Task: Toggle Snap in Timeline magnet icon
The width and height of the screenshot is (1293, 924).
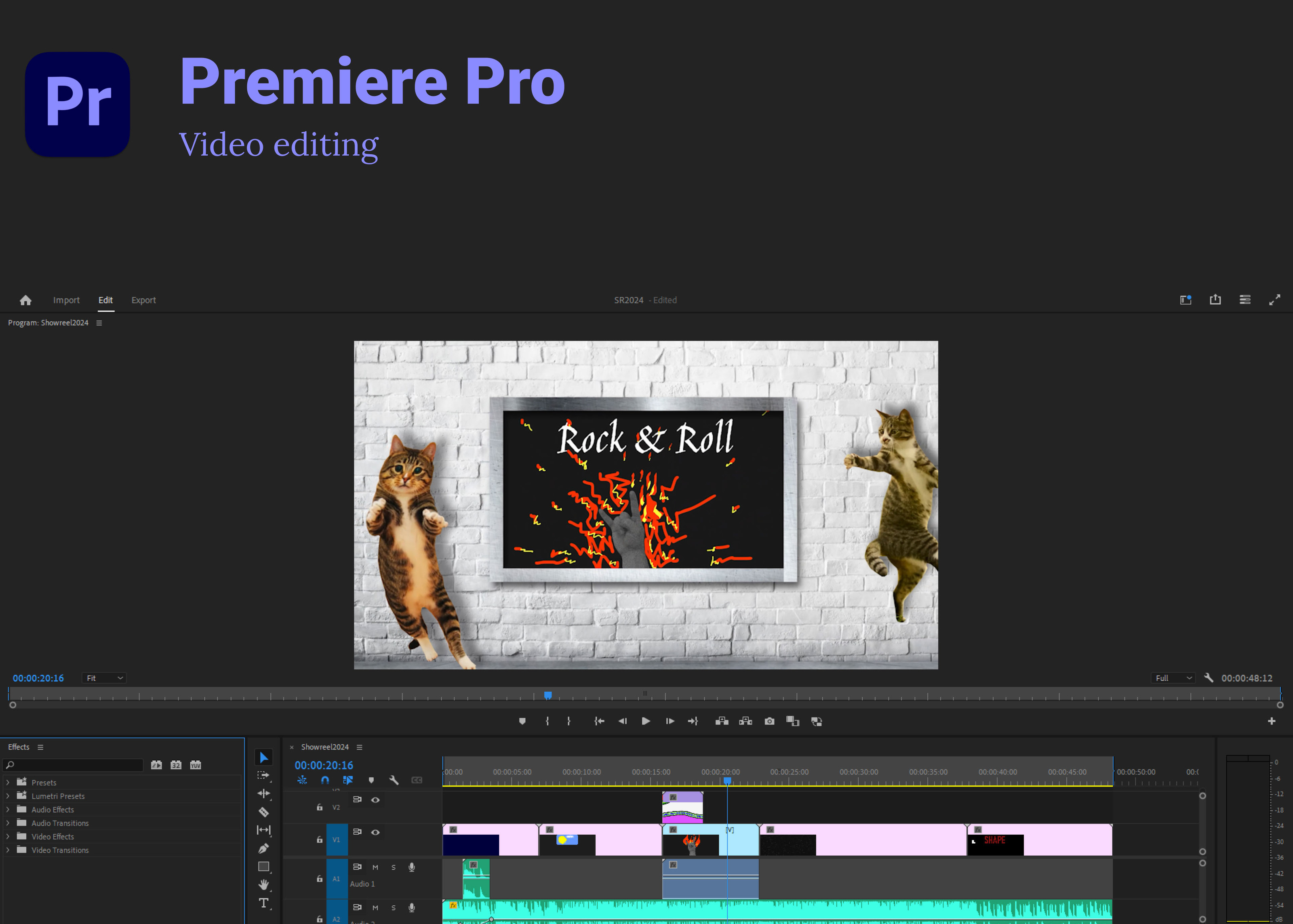Action: [325, 780]
